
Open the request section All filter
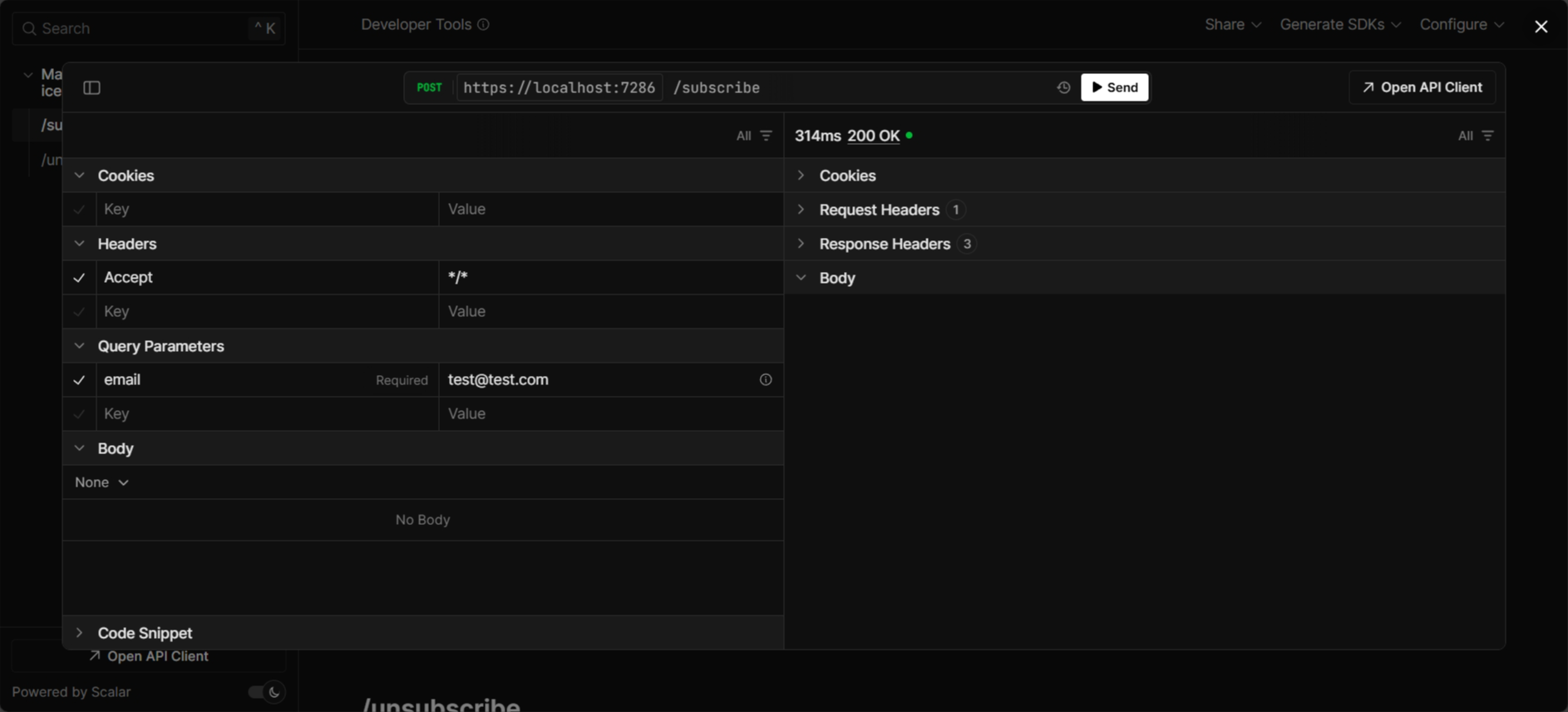click(754, 136)
